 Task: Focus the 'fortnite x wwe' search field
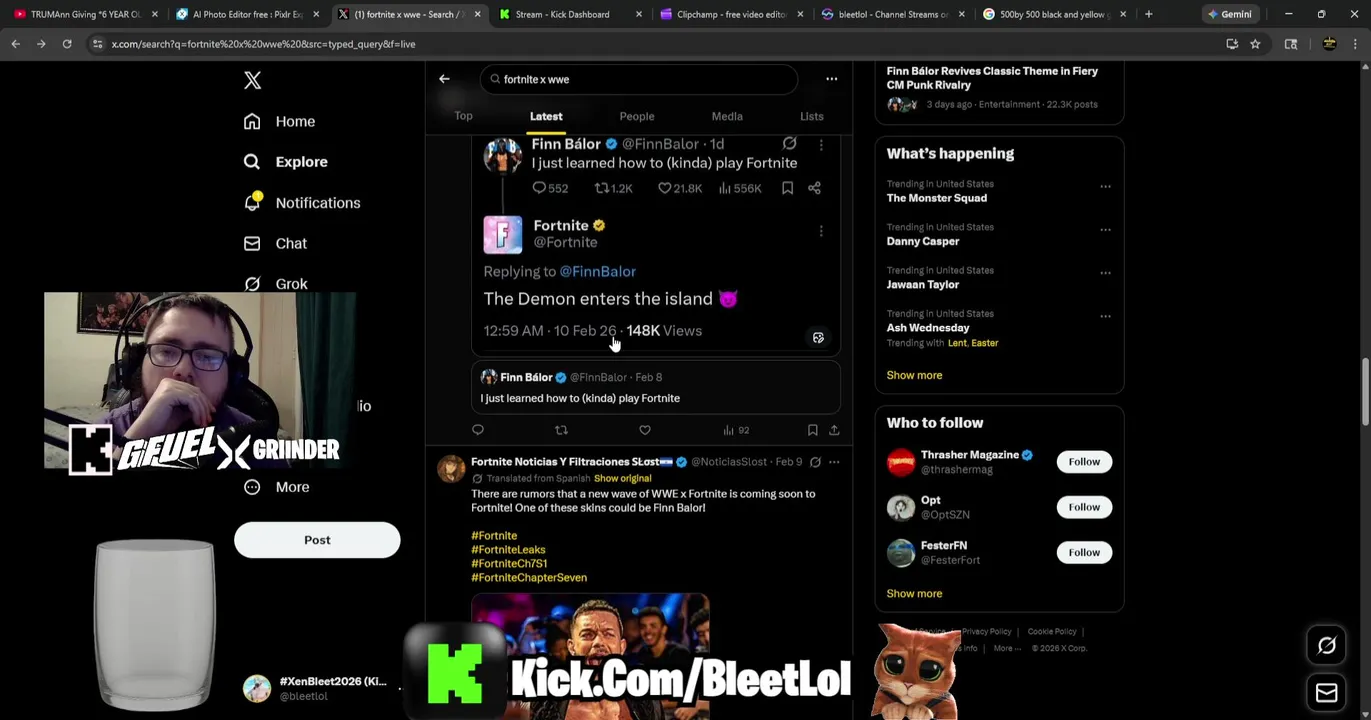click(638, 79)
